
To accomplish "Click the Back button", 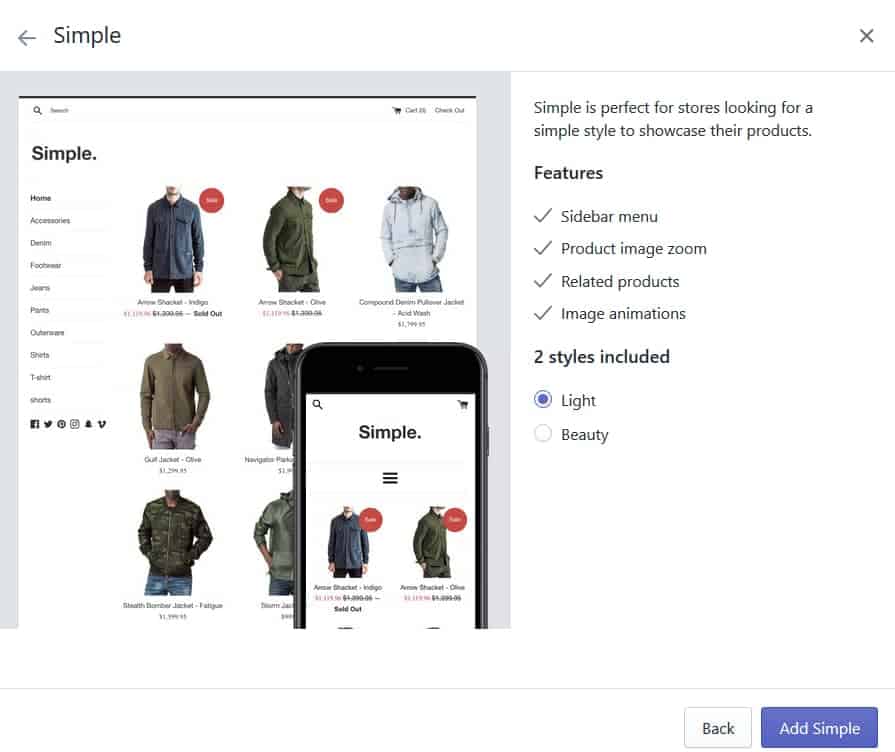I will click(717, 728).
